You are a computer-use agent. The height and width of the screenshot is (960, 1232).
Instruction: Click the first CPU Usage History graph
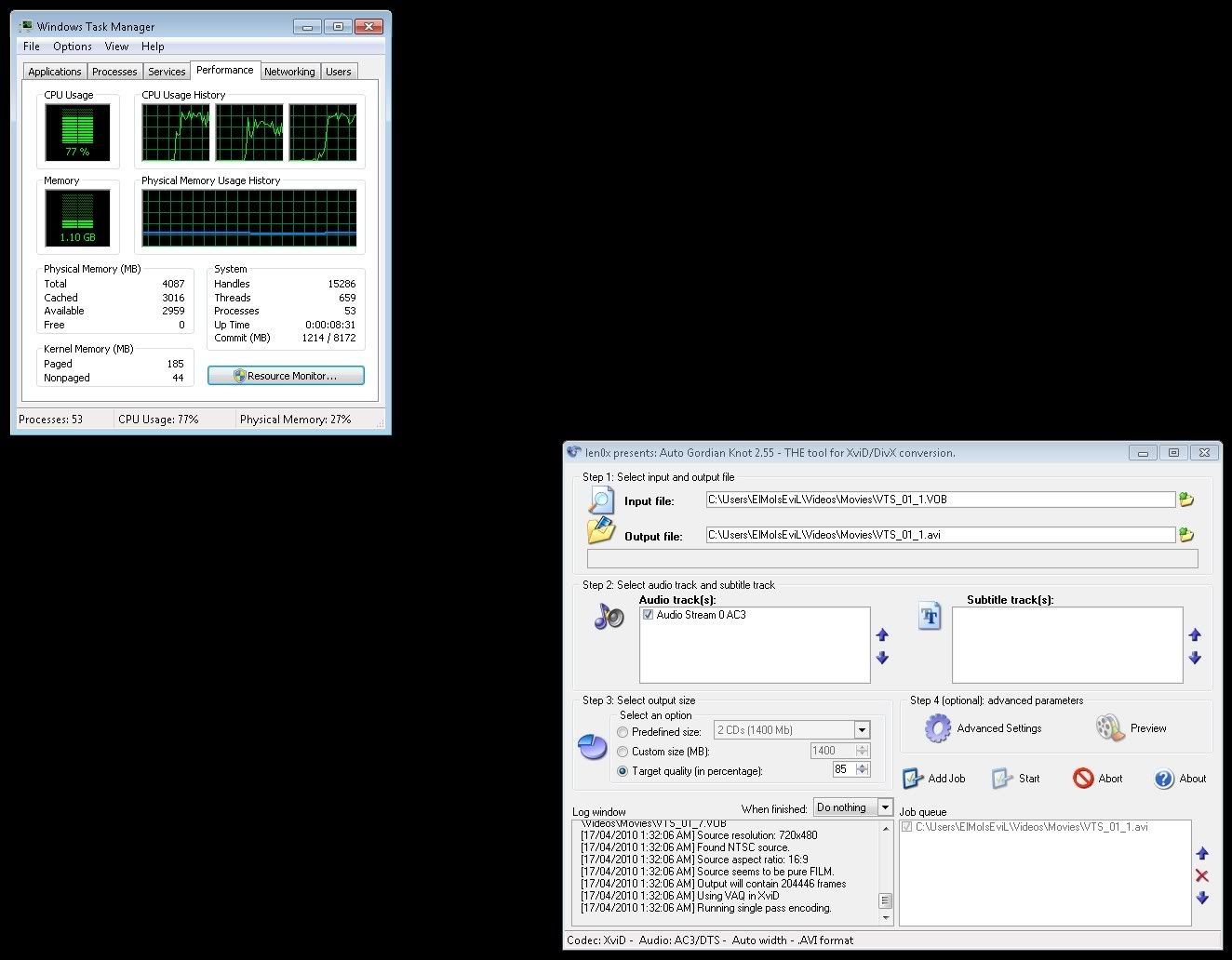coord(175,132)
